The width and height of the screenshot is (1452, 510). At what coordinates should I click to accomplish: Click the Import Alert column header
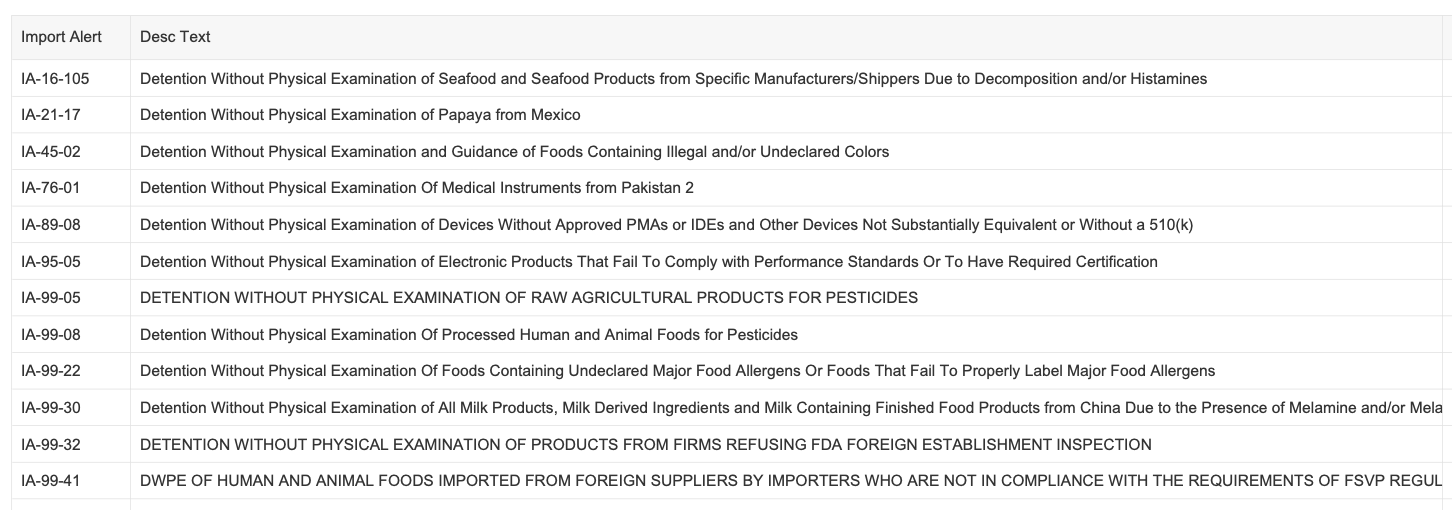click(61, 37)
